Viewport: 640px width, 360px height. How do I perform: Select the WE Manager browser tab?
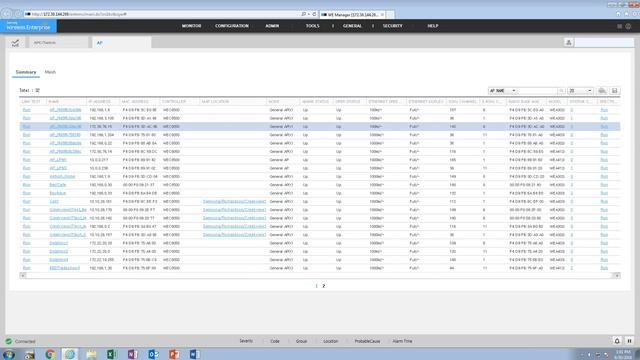(x=353, y=15)
